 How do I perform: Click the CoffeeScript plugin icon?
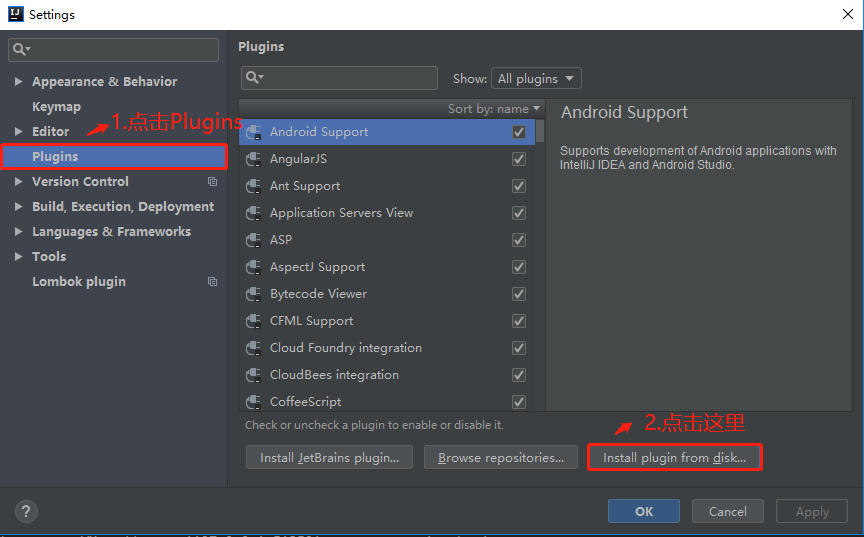253,402
